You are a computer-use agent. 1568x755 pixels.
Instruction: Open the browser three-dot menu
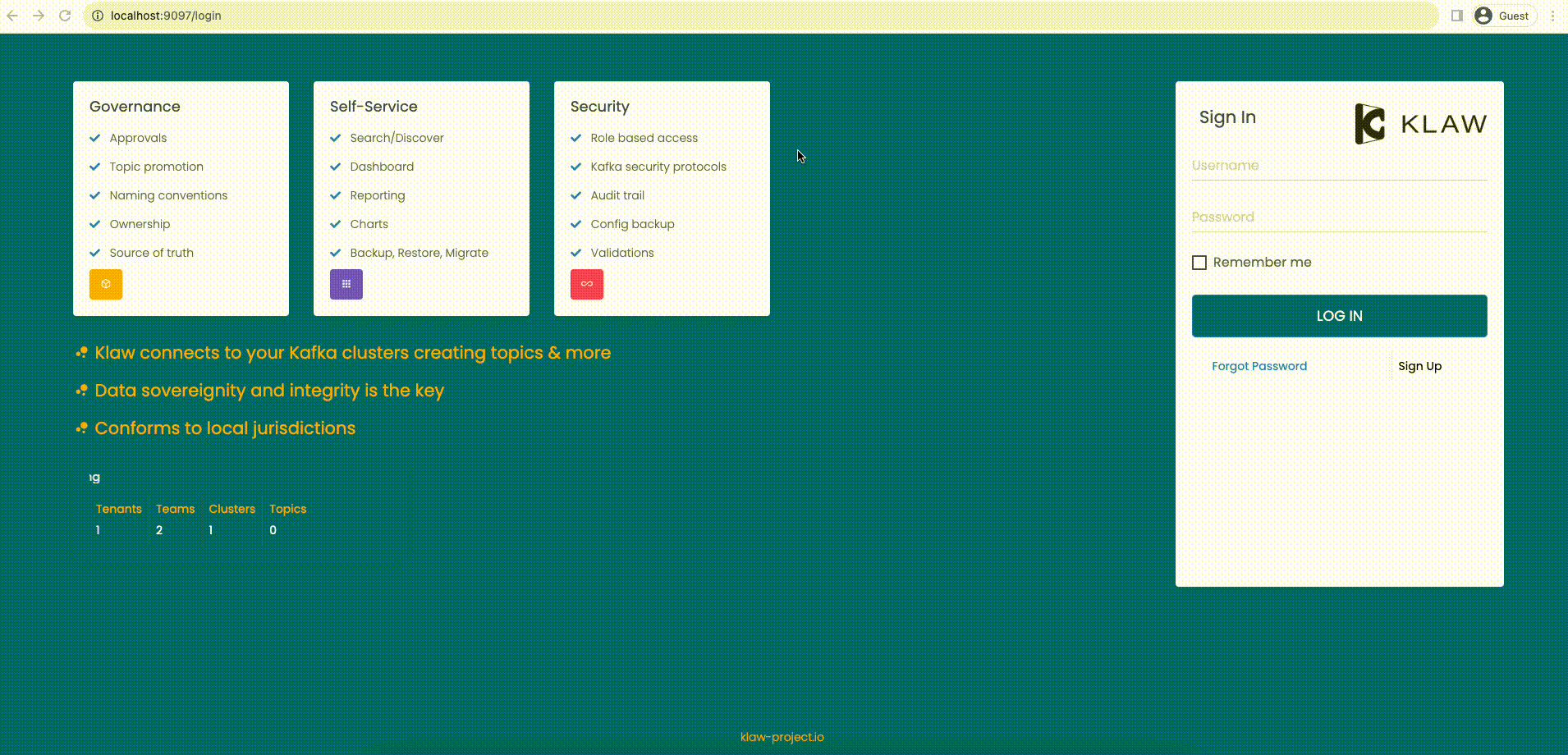pyautogui.click(x=1552, y=15)
